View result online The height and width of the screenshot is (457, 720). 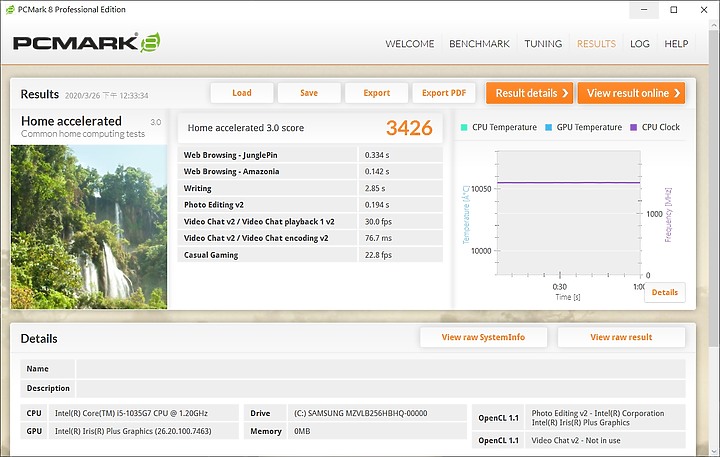click(631, 93)
